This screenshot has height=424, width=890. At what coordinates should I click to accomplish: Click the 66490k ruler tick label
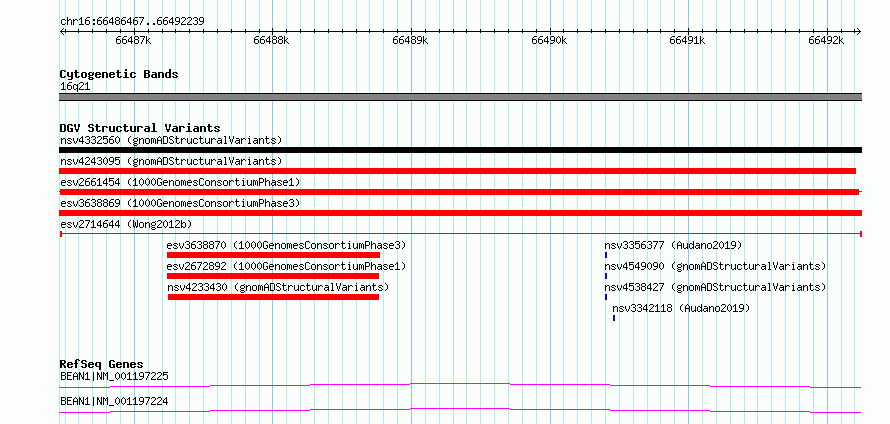pos(549,40)
